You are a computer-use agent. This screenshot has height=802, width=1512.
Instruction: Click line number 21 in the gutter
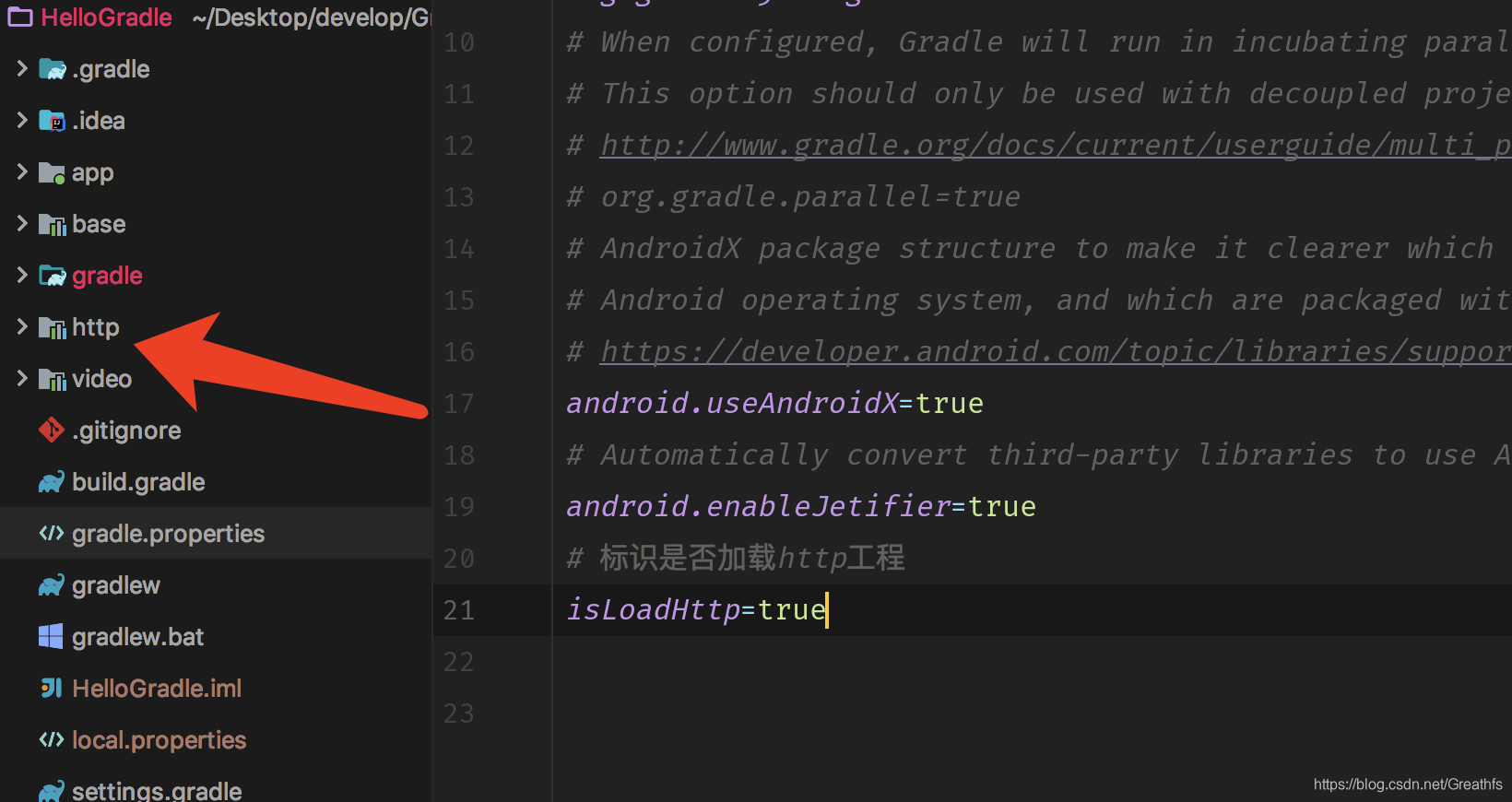[x=459, y=610]
